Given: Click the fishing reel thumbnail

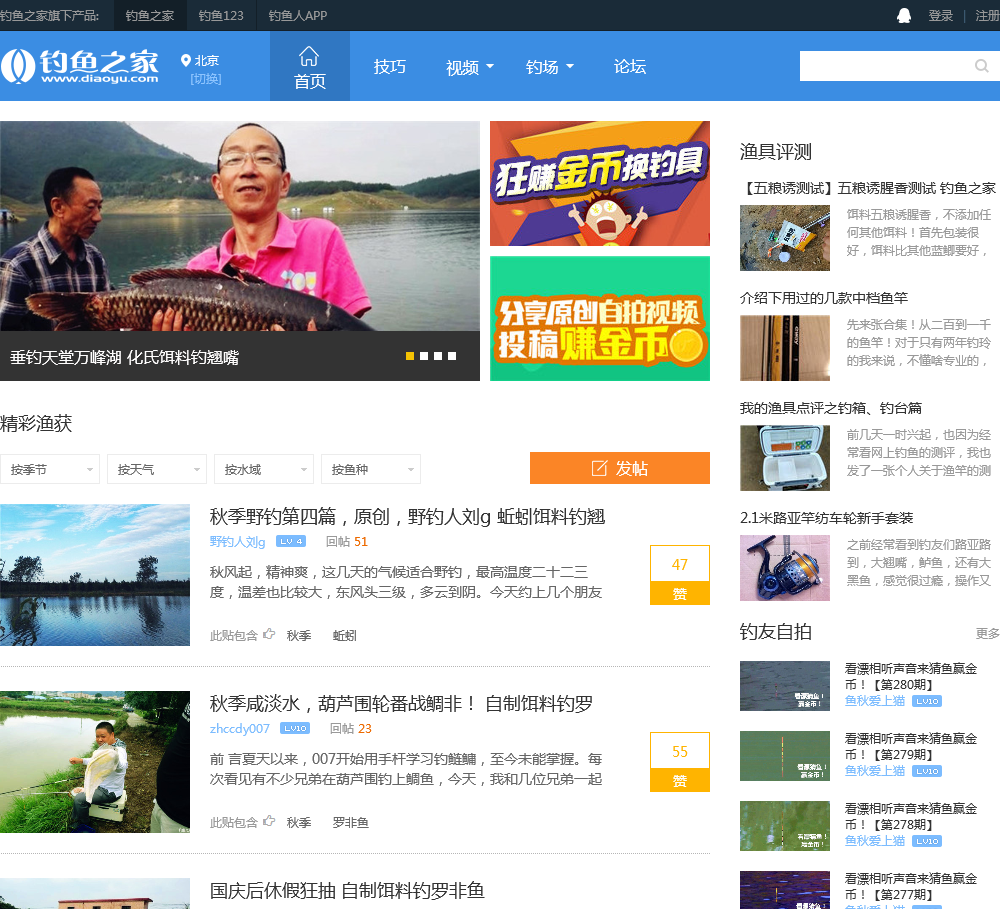Looking at the screenshot, I should tap(785, 568).
